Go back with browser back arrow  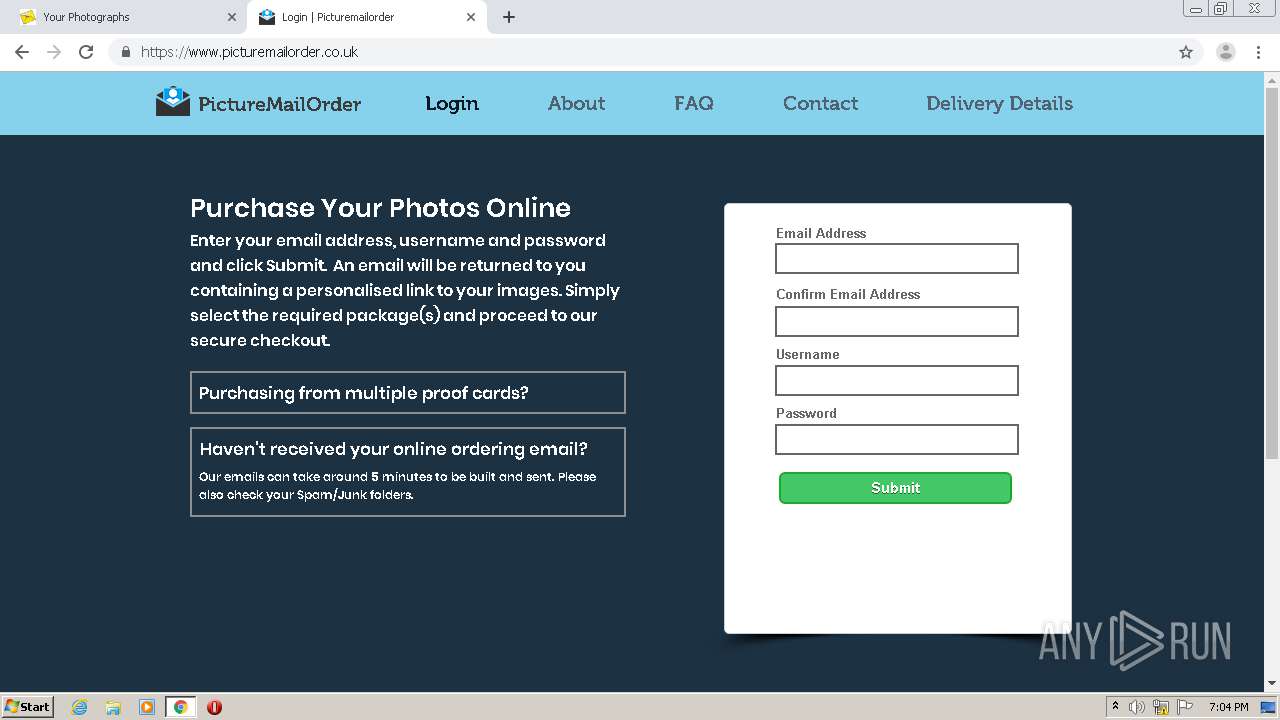coord(22,52)
